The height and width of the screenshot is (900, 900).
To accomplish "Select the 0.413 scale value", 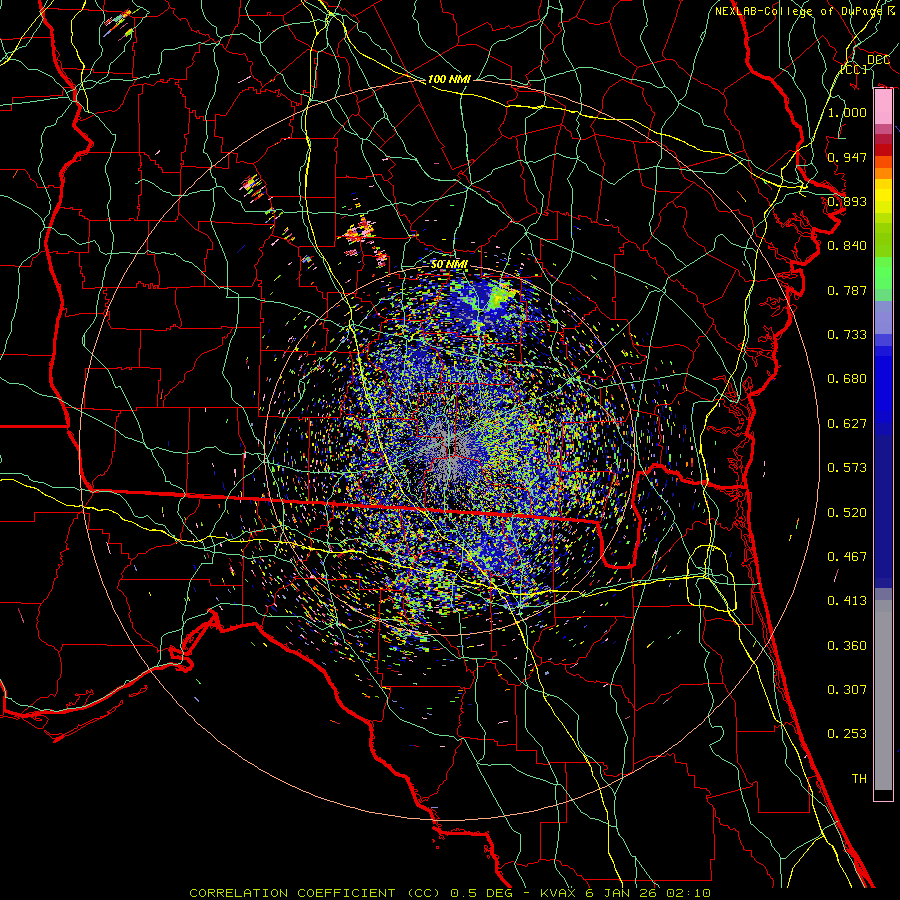I will coord(847,601).
